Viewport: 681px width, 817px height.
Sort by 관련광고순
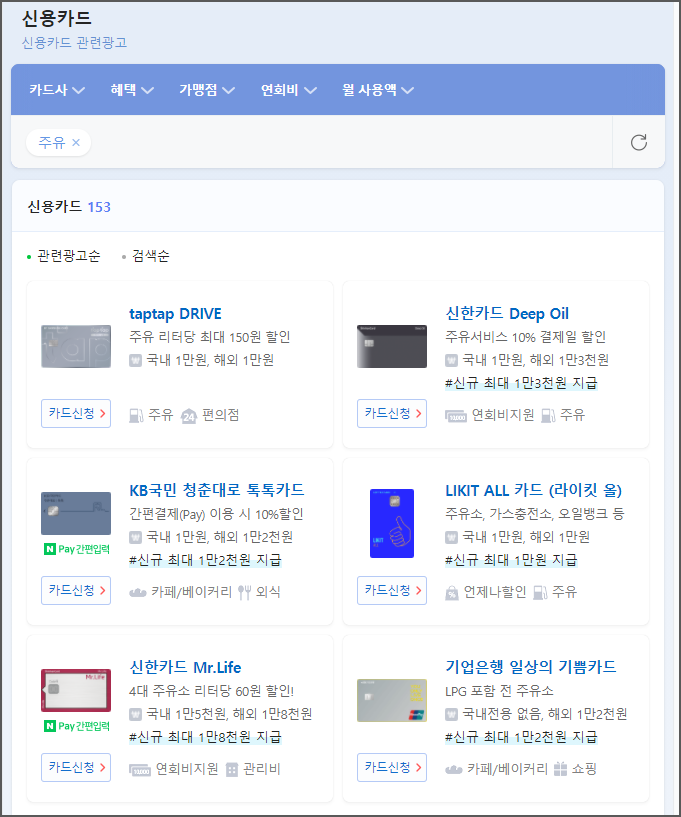(64, 256)
